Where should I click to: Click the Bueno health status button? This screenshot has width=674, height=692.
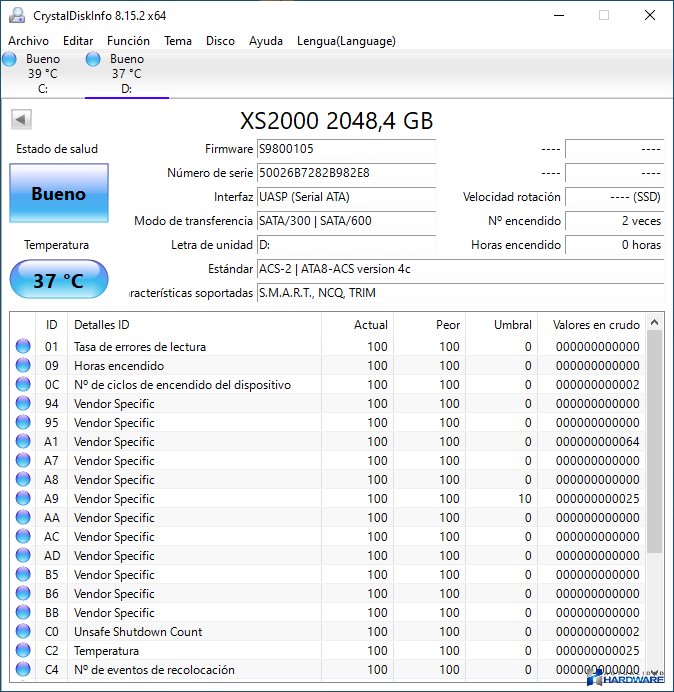58,194
